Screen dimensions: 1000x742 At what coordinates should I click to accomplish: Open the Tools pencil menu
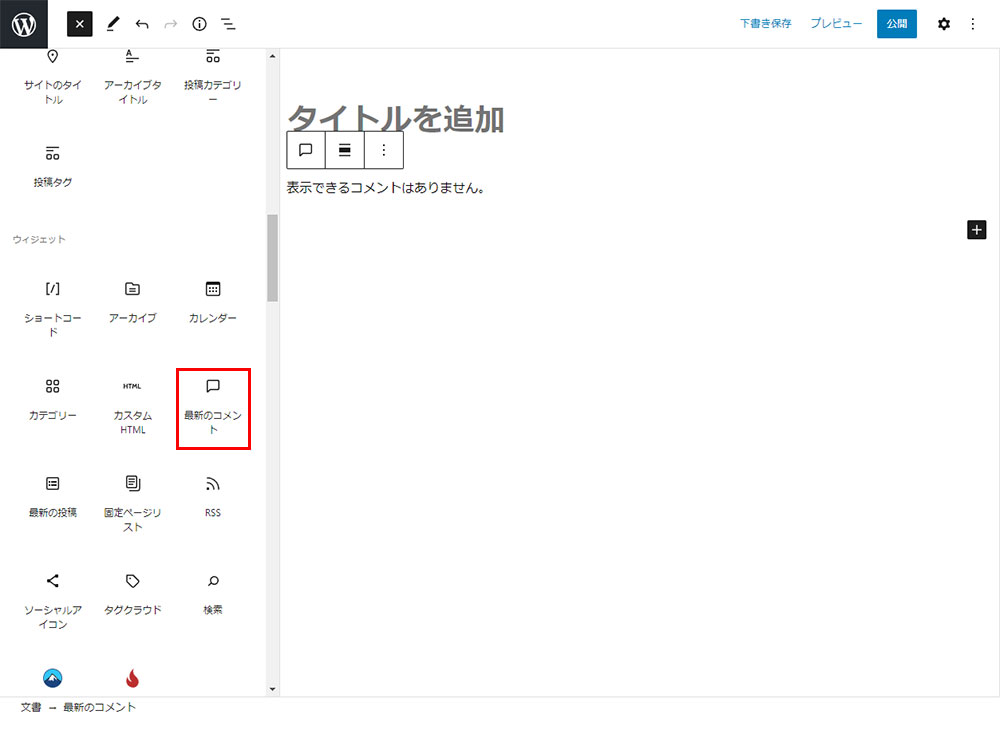coord(112,24)
